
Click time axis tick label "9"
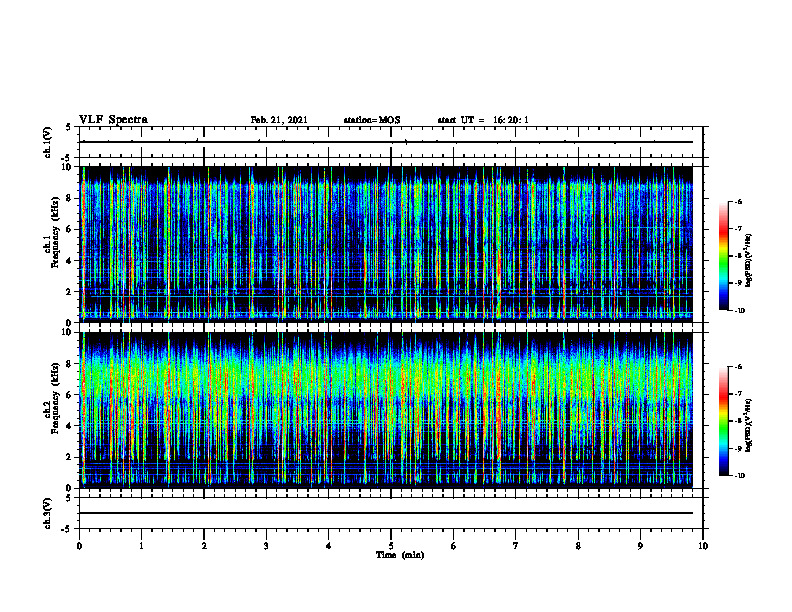tap(640, 546)
